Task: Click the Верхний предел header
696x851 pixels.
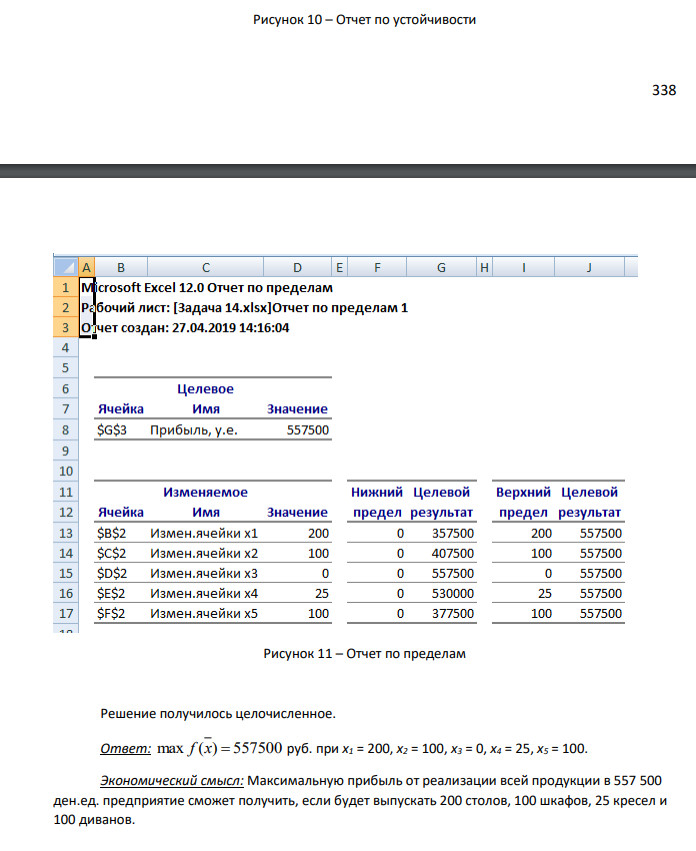Action: pos(523,502)
